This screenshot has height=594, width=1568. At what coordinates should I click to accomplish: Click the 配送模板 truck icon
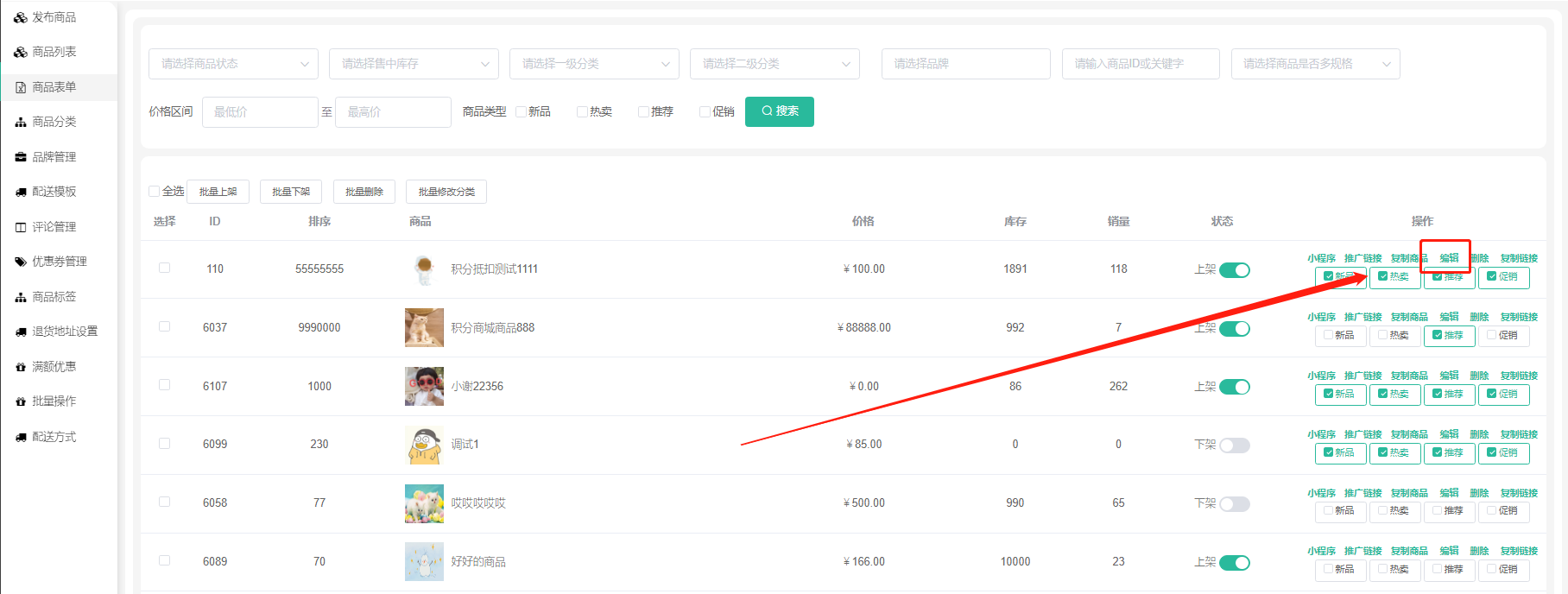21,192
